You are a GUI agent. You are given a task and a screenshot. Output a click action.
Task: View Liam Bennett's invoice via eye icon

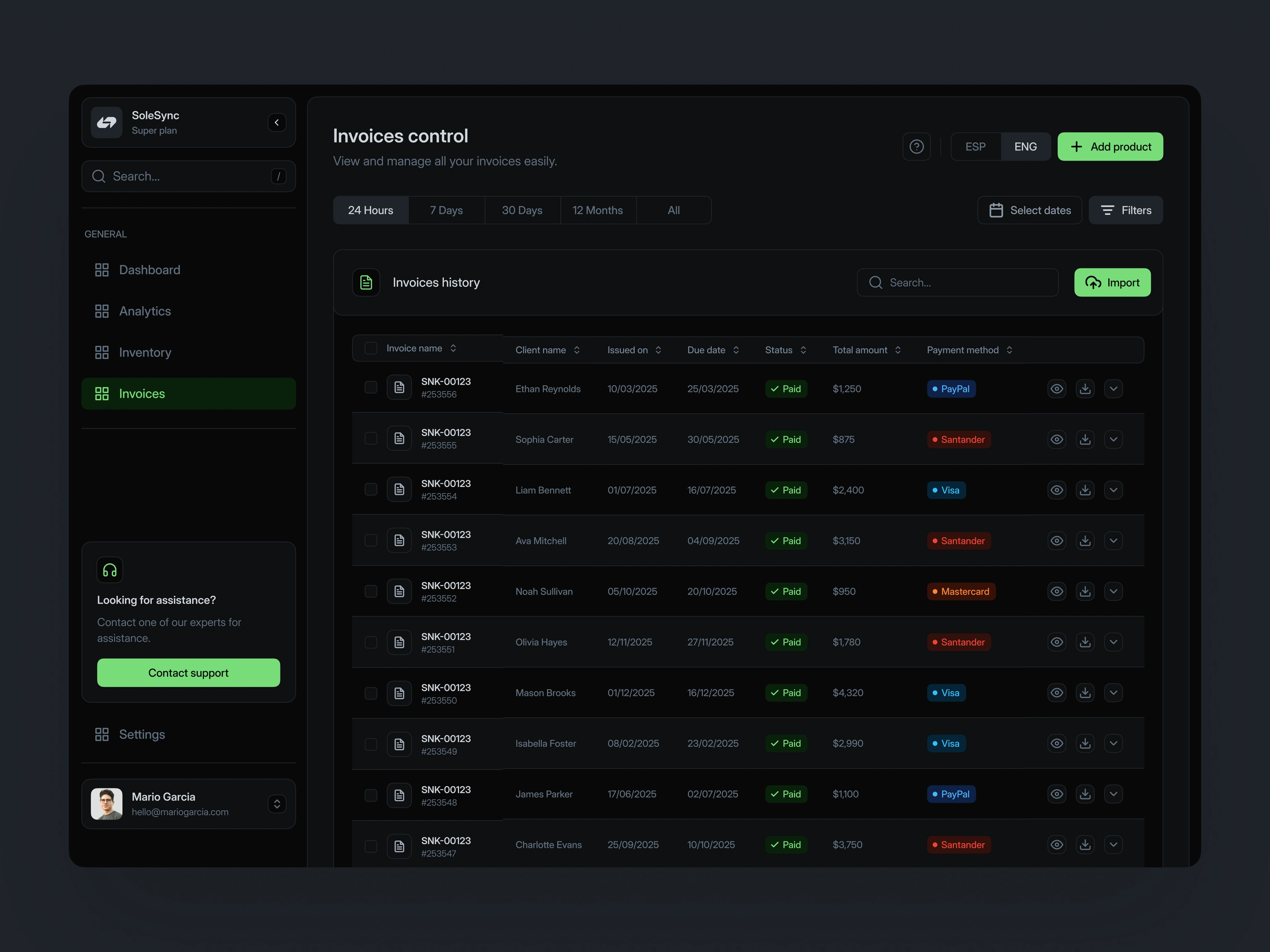[x=1056, y=490]
